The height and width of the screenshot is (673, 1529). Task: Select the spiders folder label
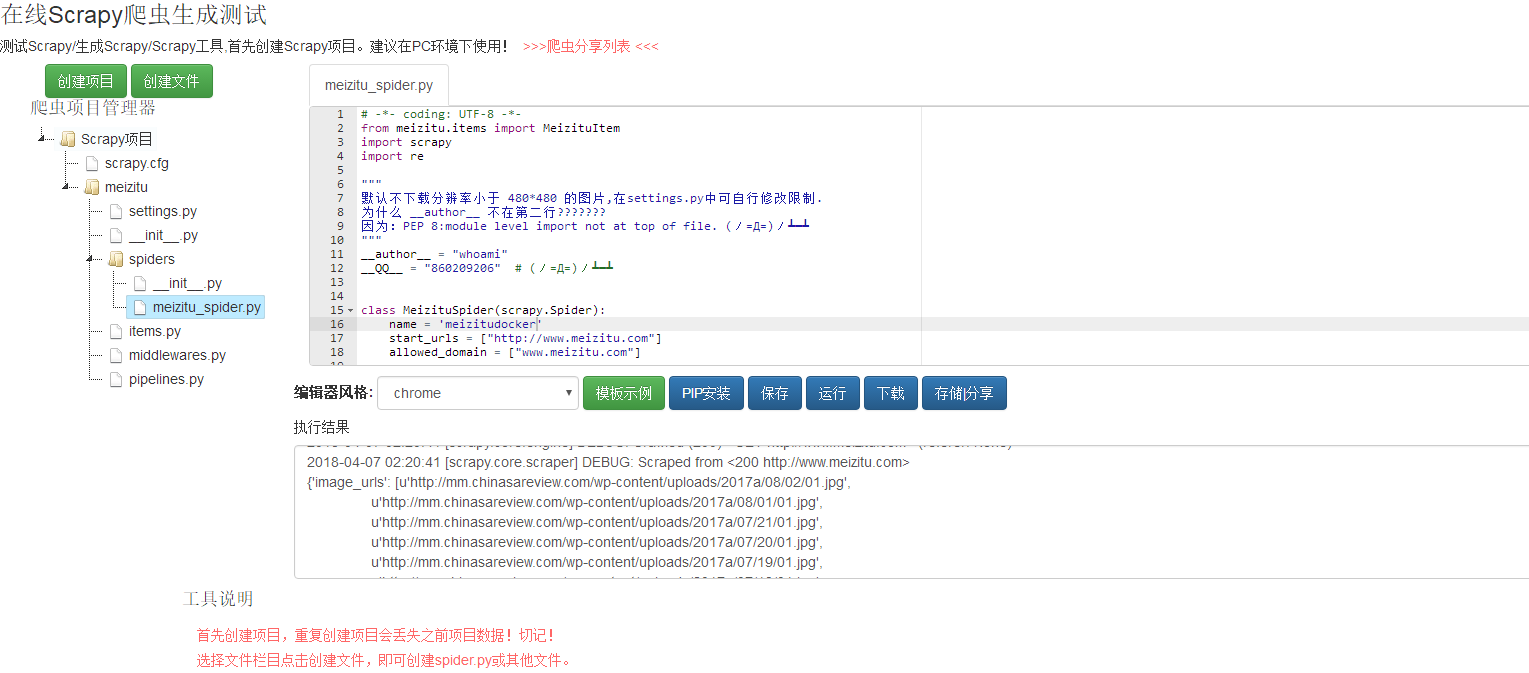tap(152, 259)
